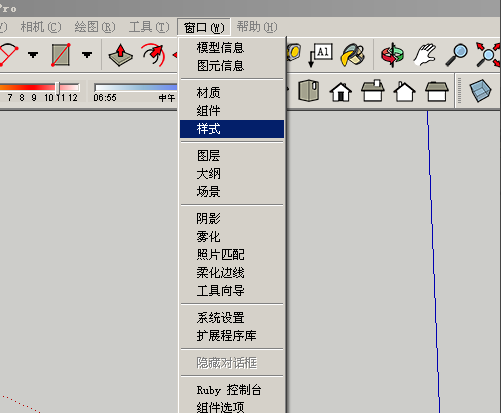Open the 图层 layers window

click(x=232, y=156)
